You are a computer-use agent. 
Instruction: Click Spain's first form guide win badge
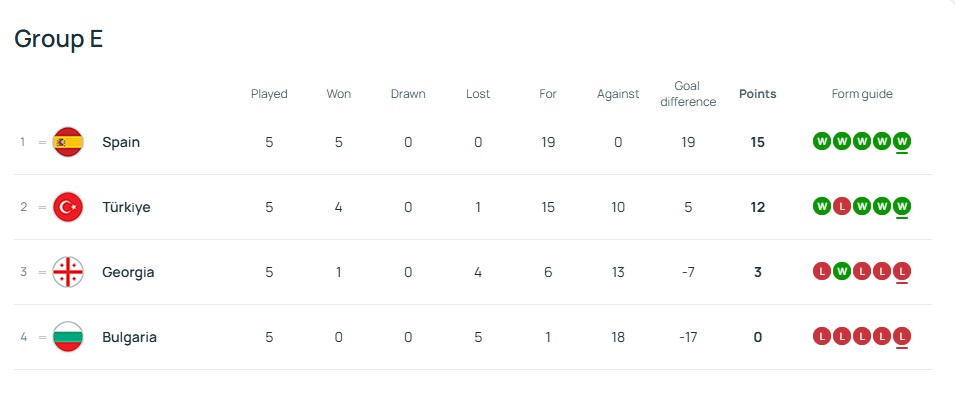click(x=822, y=141)
